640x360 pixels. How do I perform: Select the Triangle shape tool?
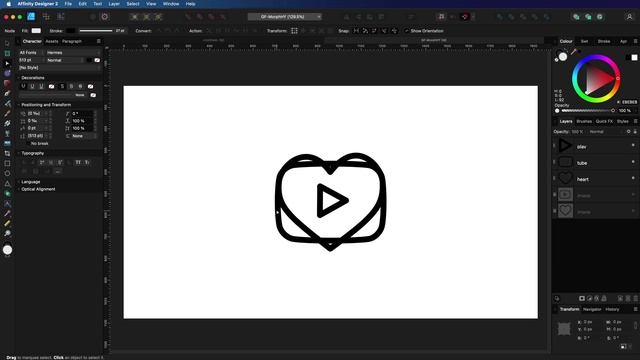[7, 184]
